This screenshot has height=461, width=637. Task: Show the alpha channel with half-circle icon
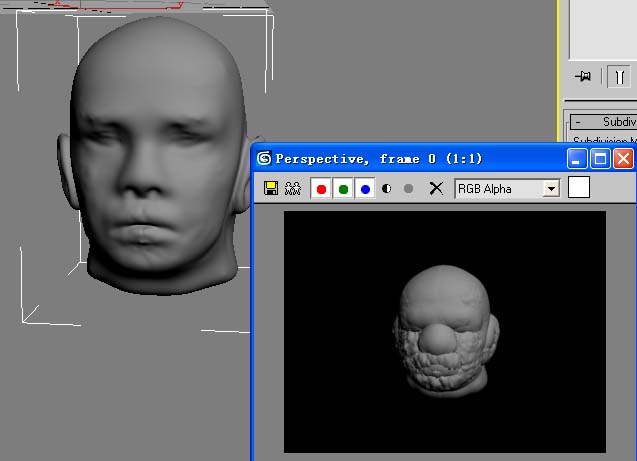tap(387, 188)
